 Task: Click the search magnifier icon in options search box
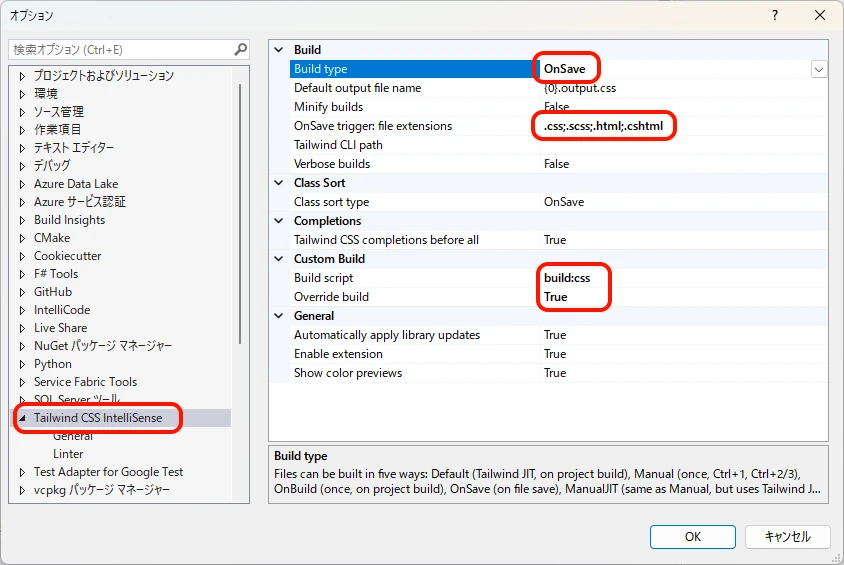[240, 49]
